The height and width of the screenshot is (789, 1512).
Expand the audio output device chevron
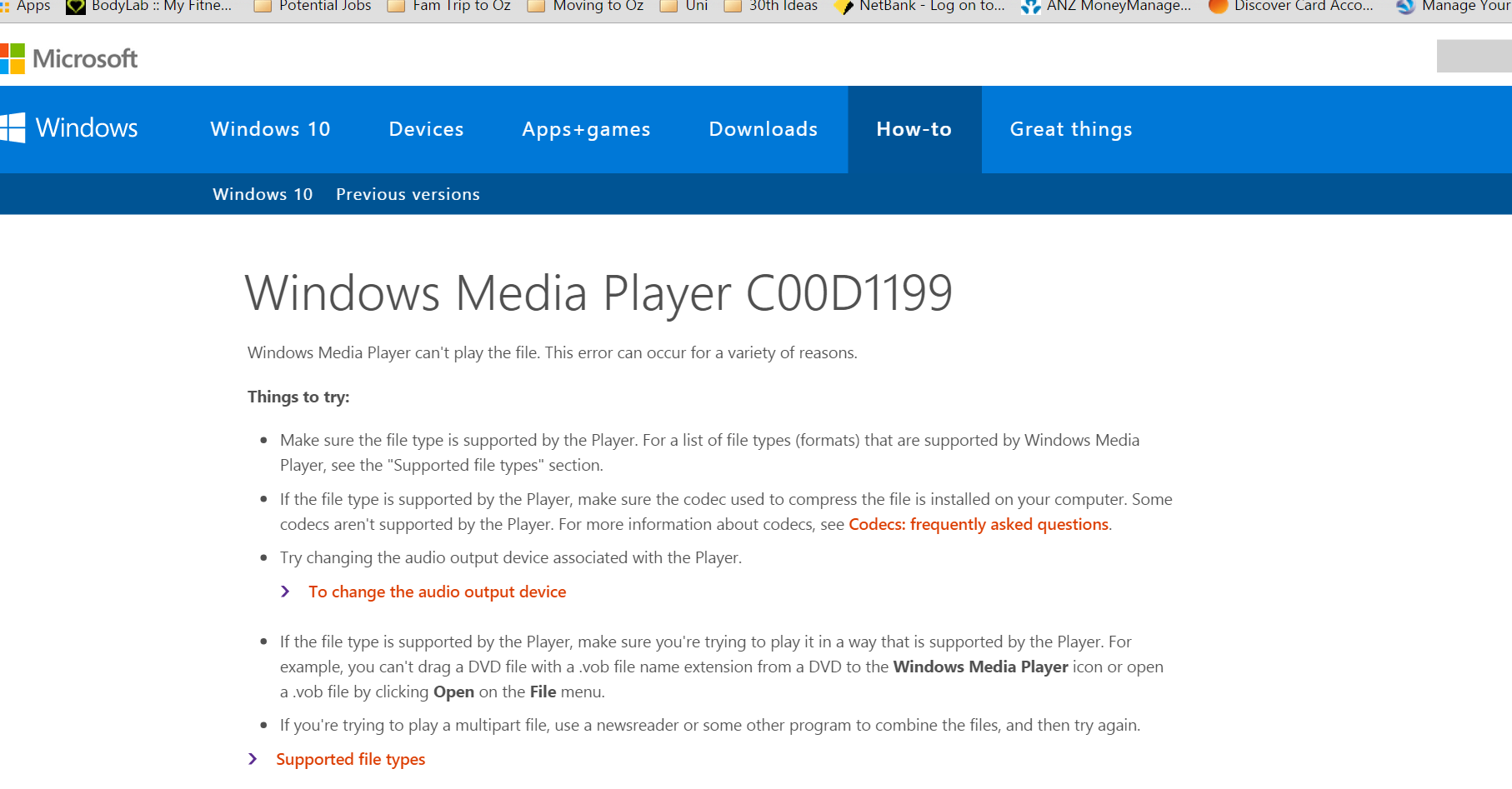(285, 592)
